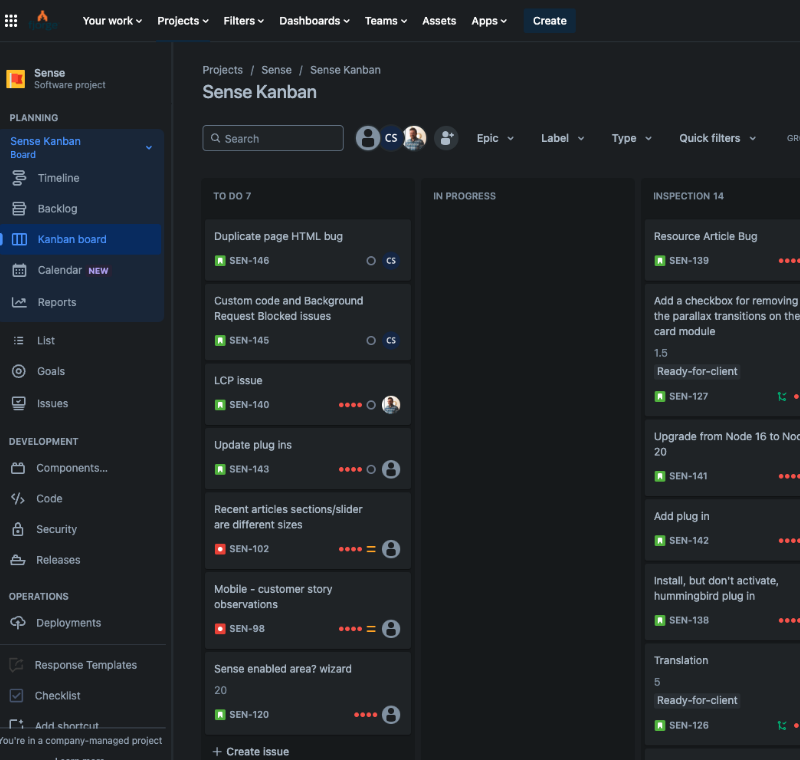Click the INSPECTION 14 column header

[x=688, y=196]
